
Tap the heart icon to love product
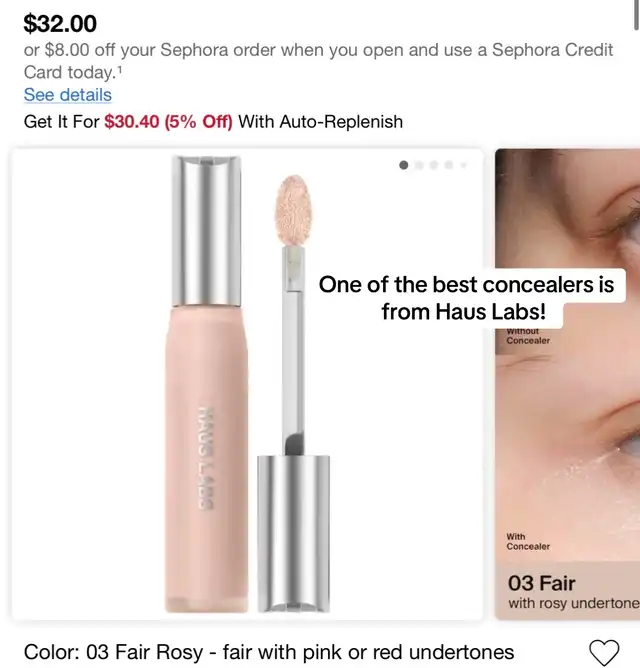(604, 652)
